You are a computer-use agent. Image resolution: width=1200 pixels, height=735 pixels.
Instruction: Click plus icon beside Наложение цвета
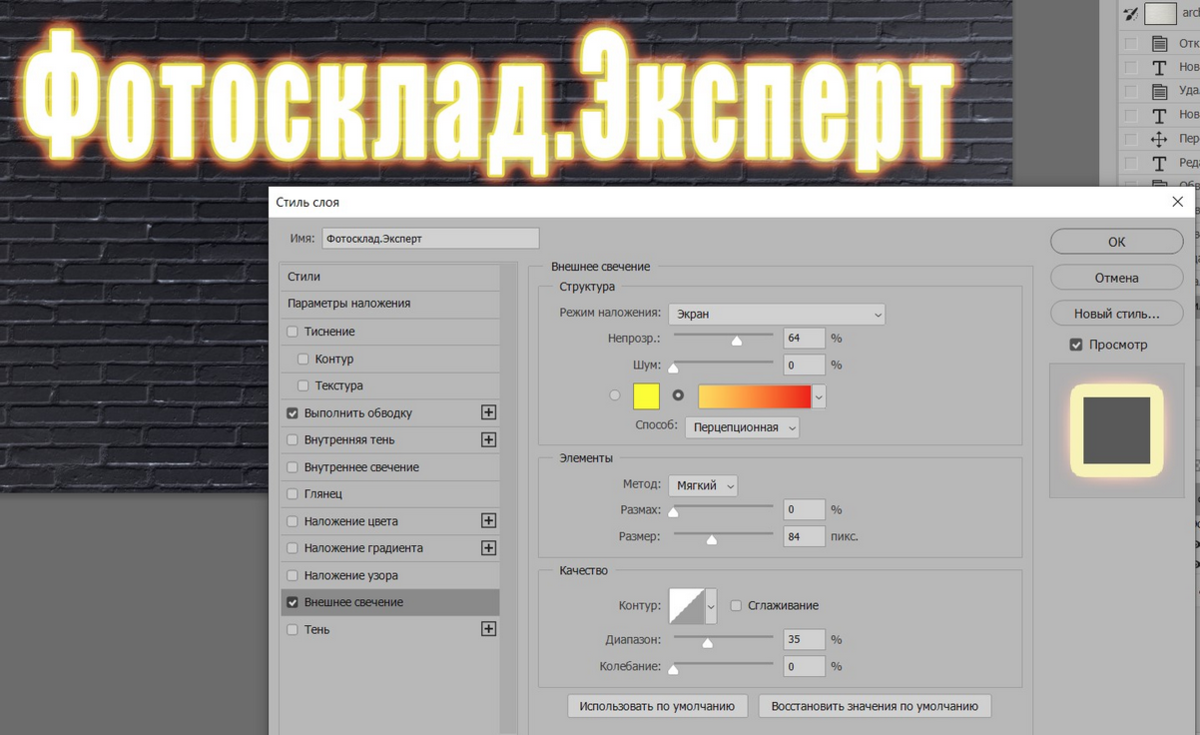[x=488, y=520]
